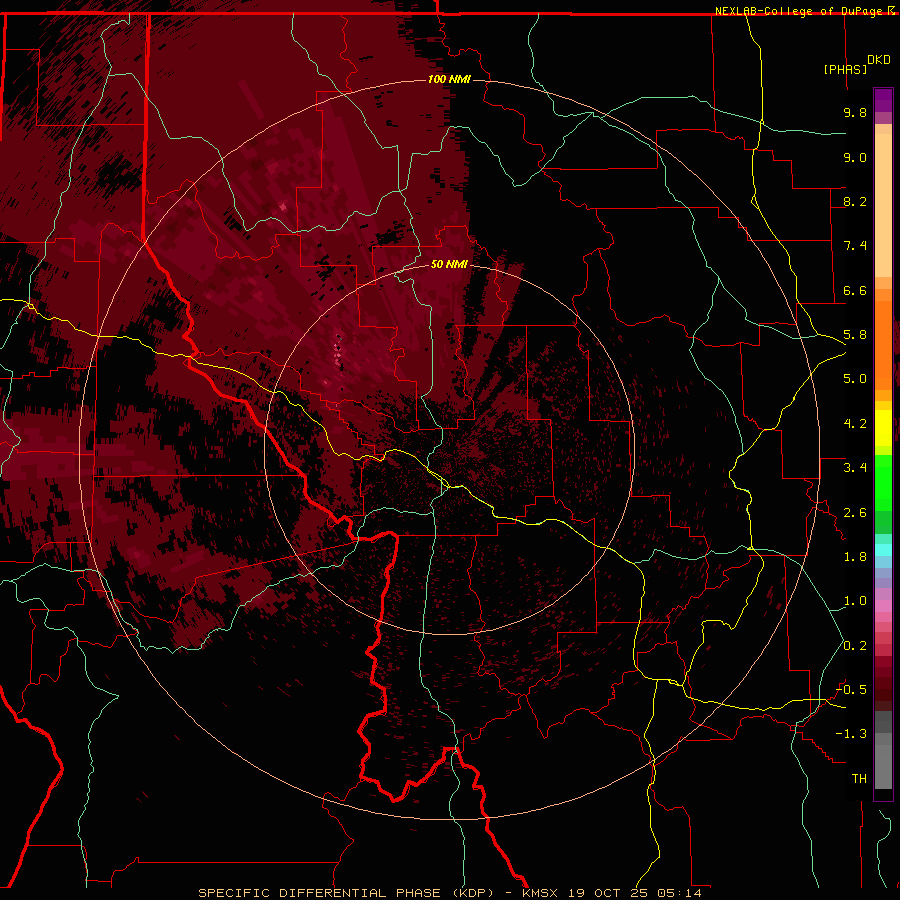900x900 pixels.
Task: Click the SPECIFIC DIFFERENTIAL PHASE (KDP) caption
Action: tap(346, 893)
